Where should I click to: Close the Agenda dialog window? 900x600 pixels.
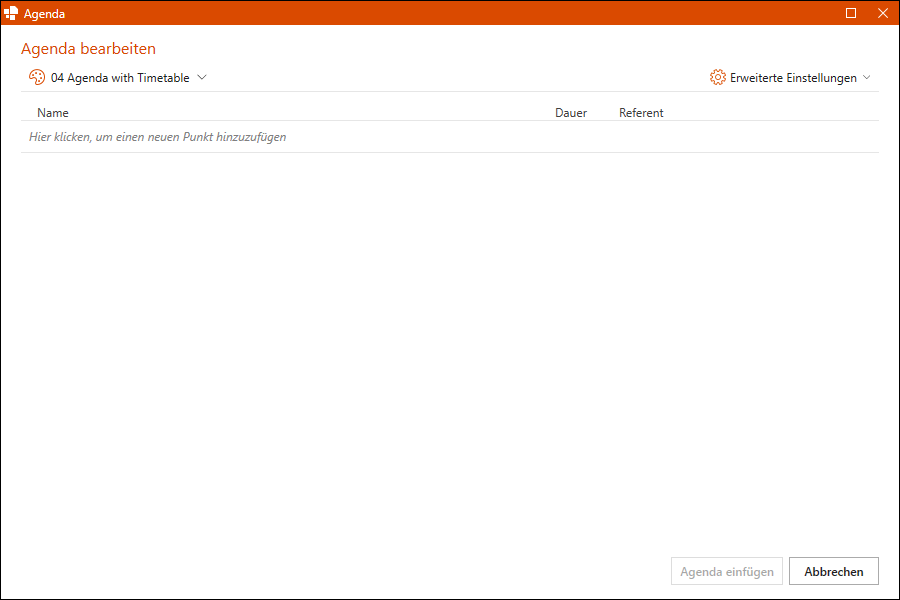882,13
